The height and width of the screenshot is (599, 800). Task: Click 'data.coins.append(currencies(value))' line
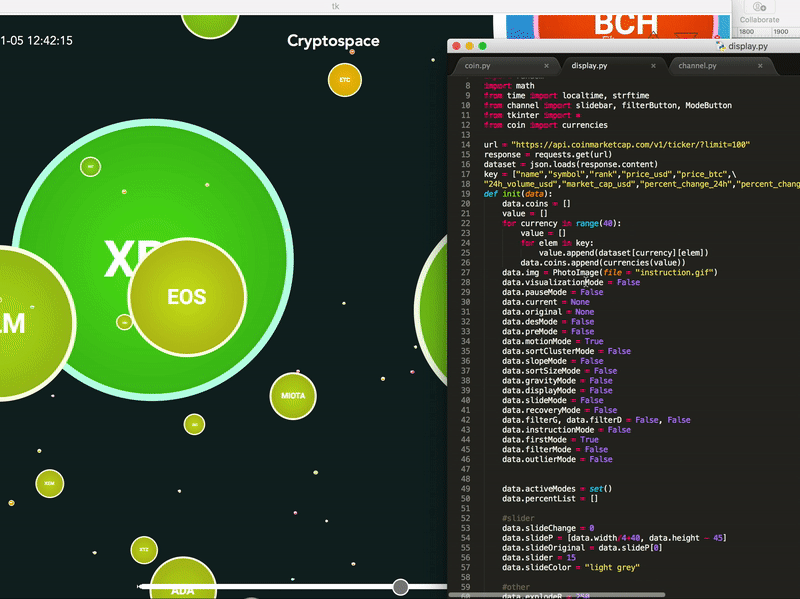click(603, 263)
